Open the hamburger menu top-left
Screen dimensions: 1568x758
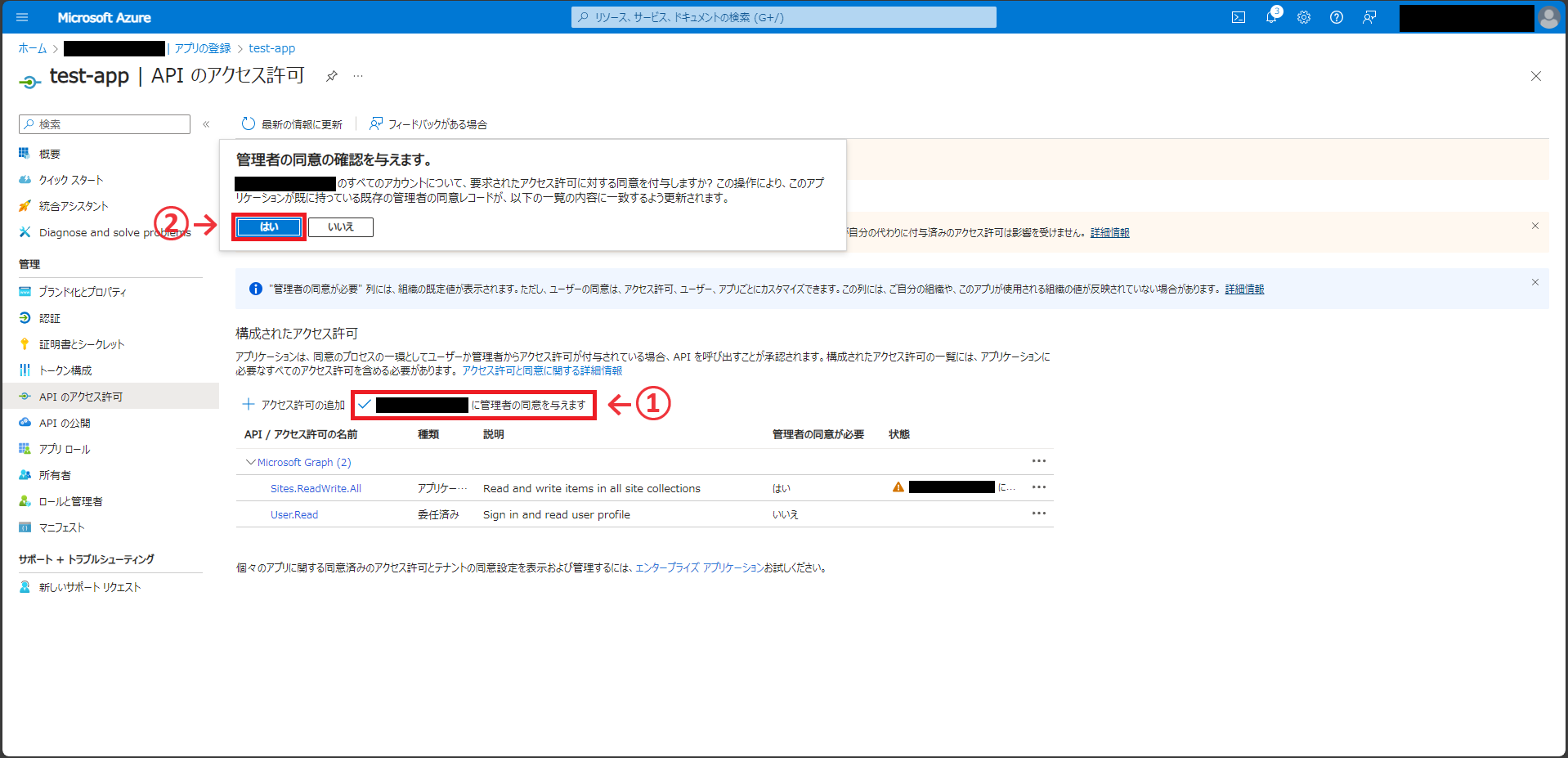tap(22, 17)
